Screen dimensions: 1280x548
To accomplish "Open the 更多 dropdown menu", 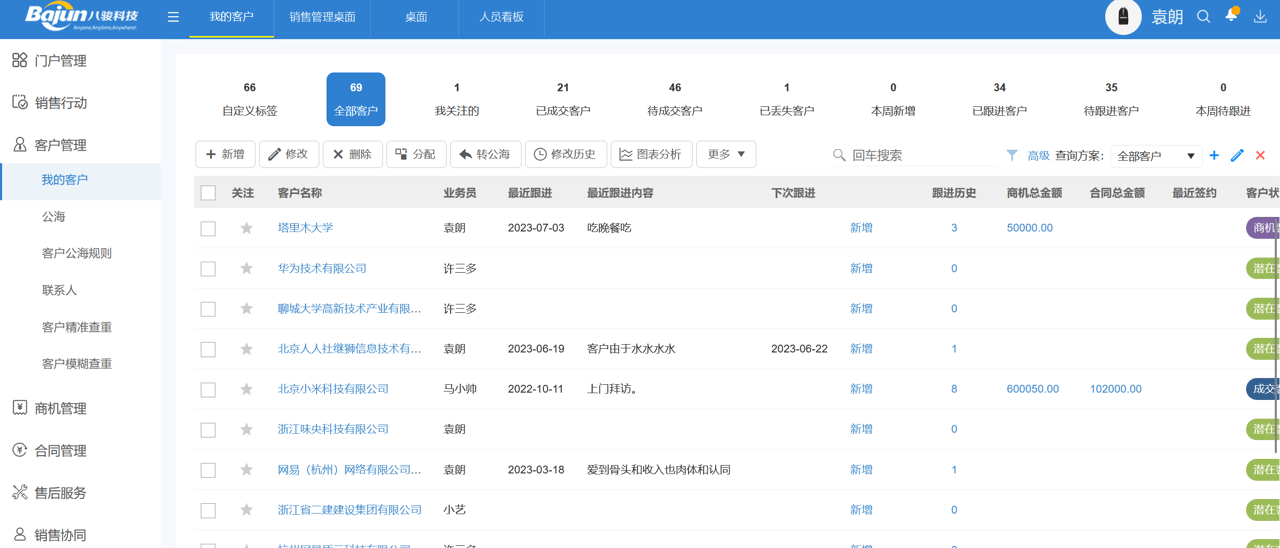I will point(726,154).
